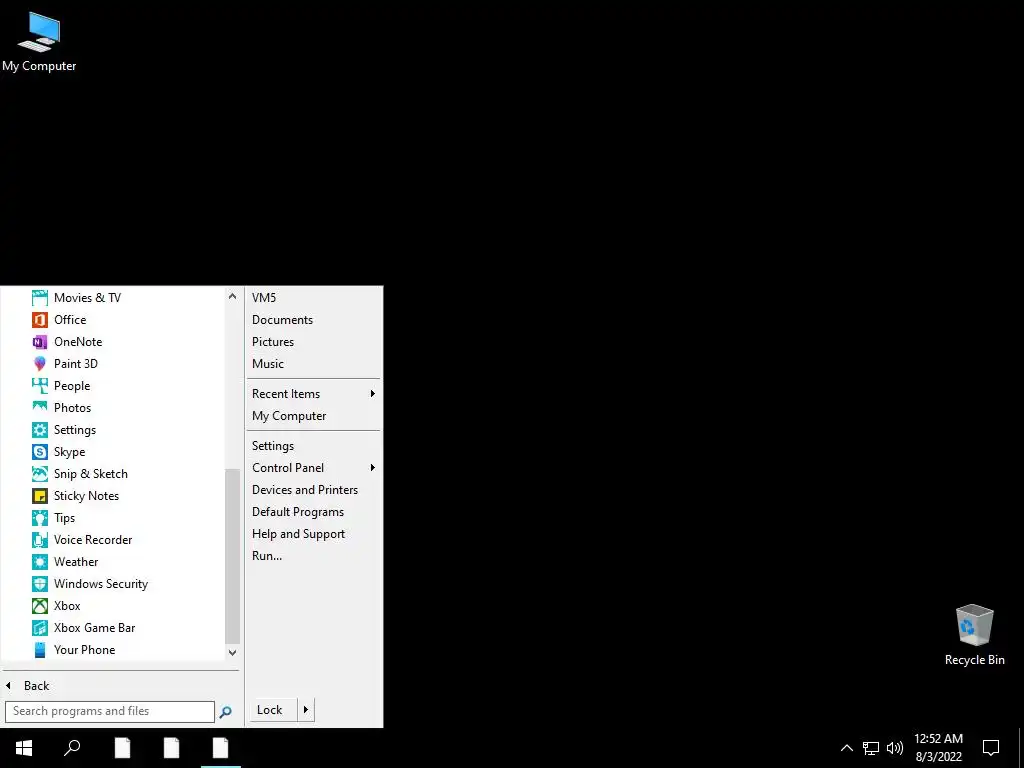The width and height of the screenshot is (1024, 768).
Task: Open Documents from the start menu
Action: (282, 320)
